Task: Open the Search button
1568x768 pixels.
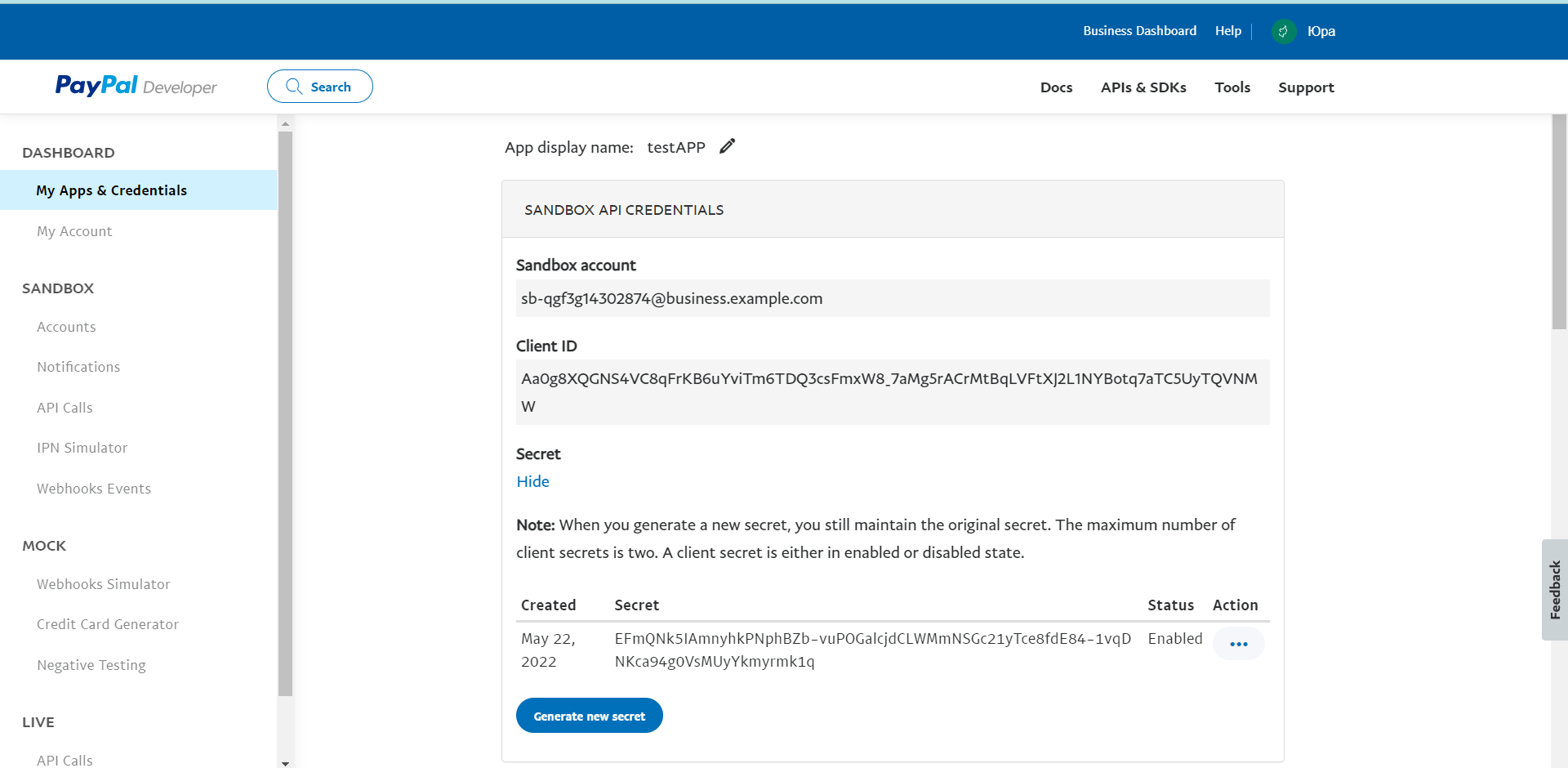Action: (x=320, y=87)
